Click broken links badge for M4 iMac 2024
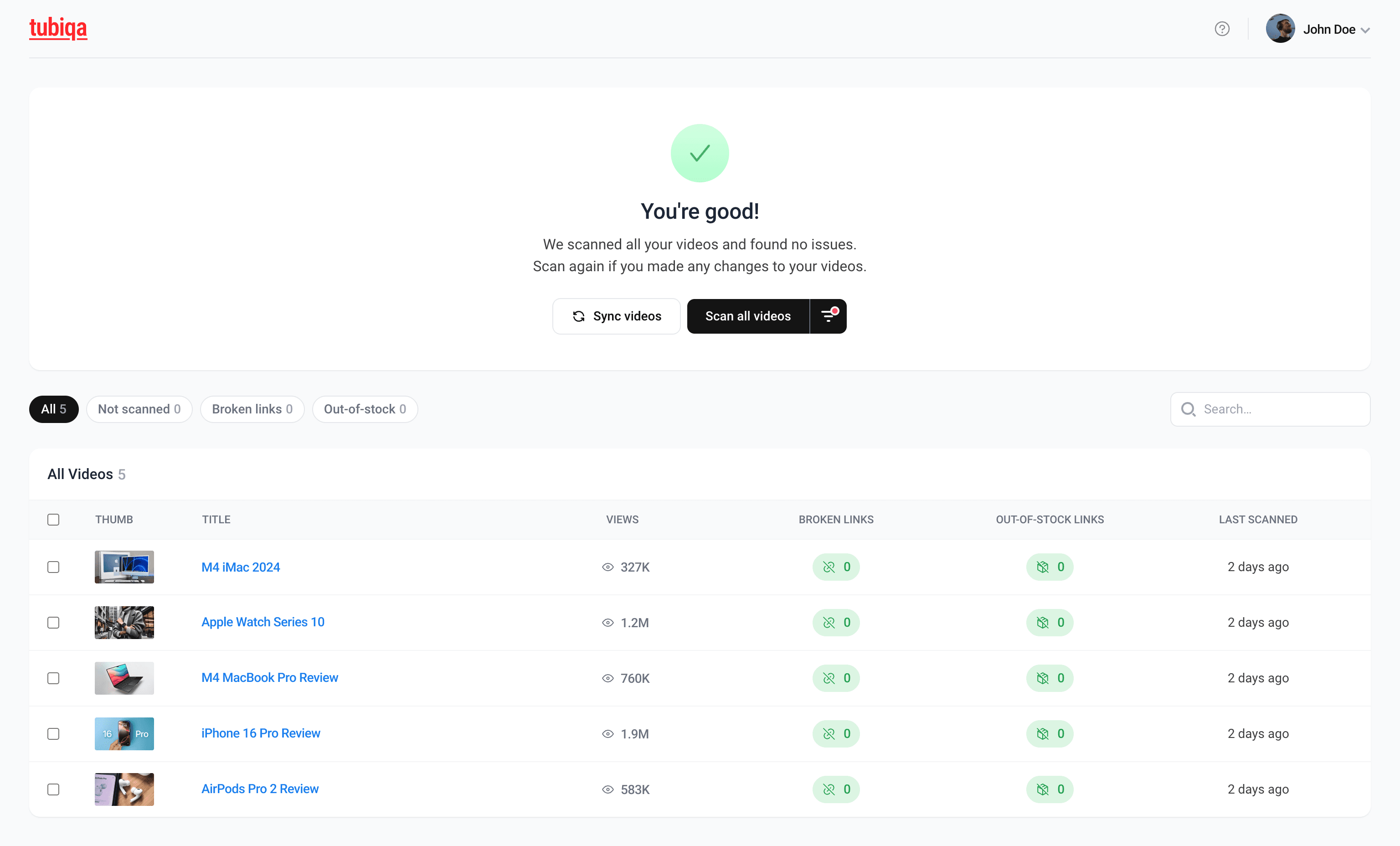Viewport: 1400px width, 846px height. point(836,567)
